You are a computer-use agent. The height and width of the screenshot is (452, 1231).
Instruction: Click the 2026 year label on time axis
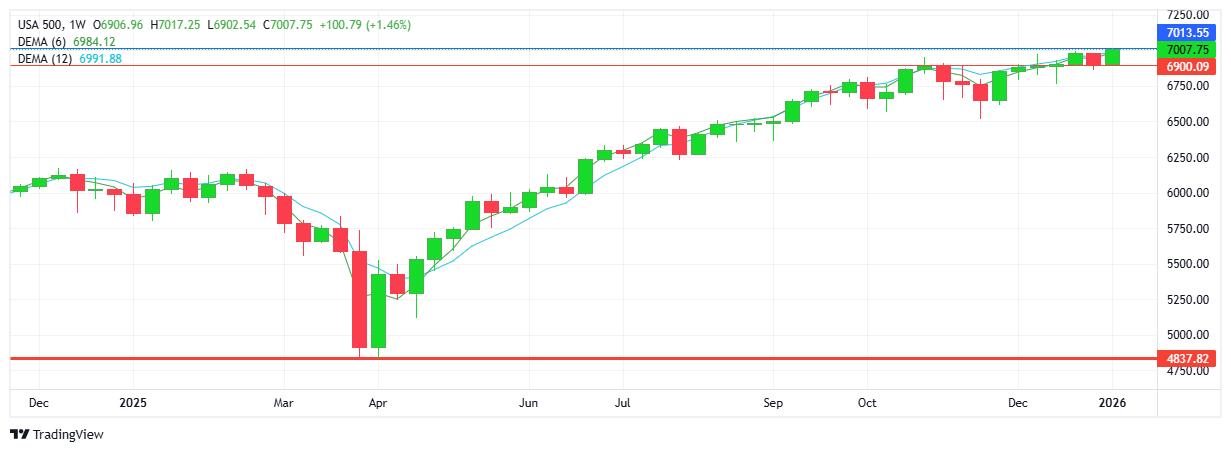point(1112,404)
